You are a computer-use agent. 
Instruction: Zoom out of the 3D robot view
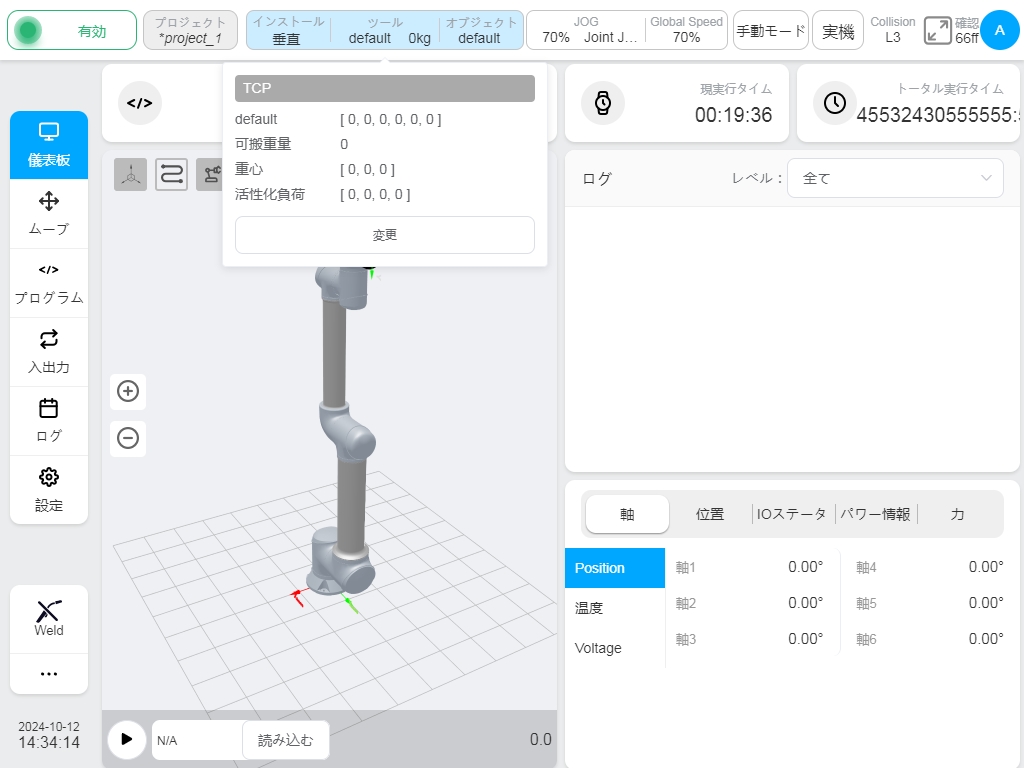point(128,438)
